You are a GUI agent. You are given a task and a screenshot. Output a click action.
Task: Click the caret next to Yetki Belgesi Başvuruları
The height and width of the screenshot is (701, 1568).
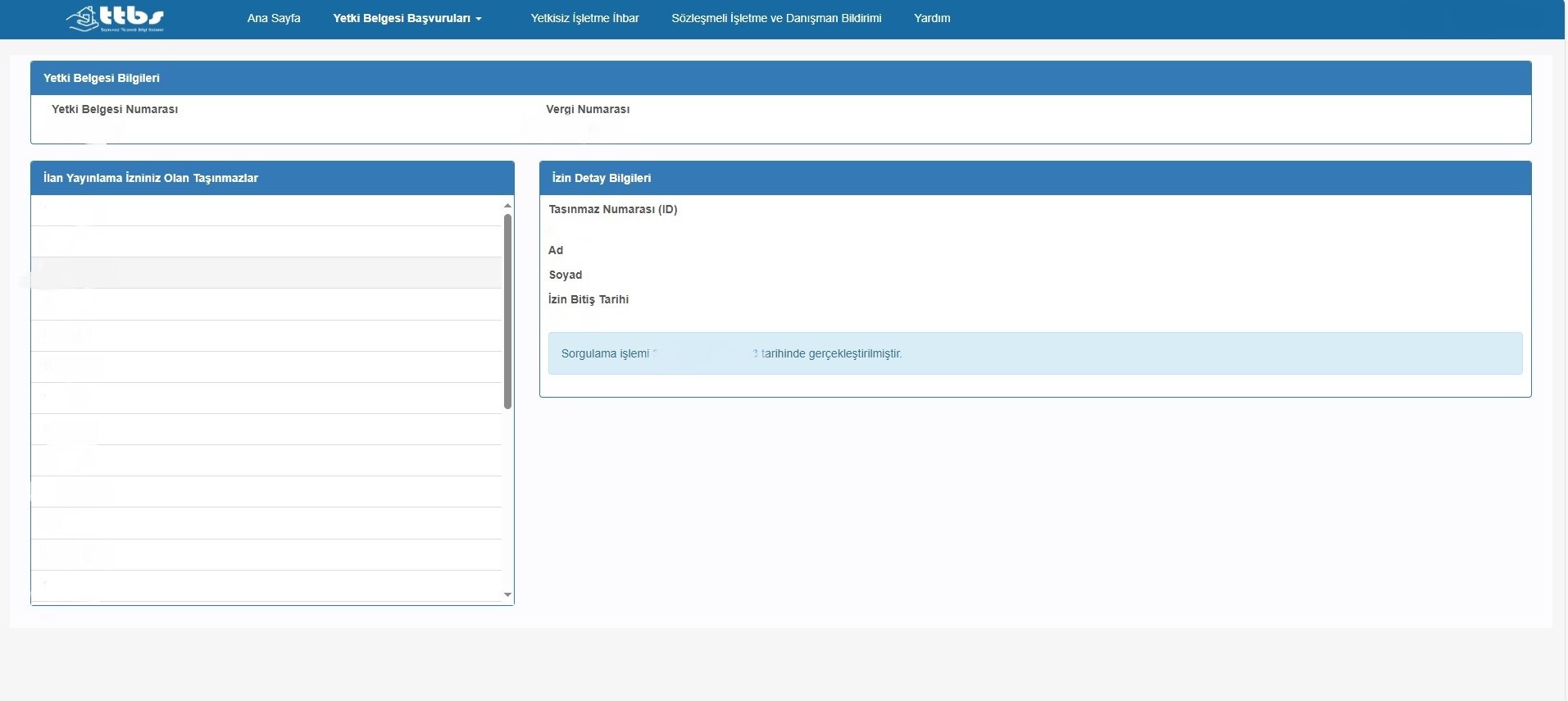click(x=479, y=19)
